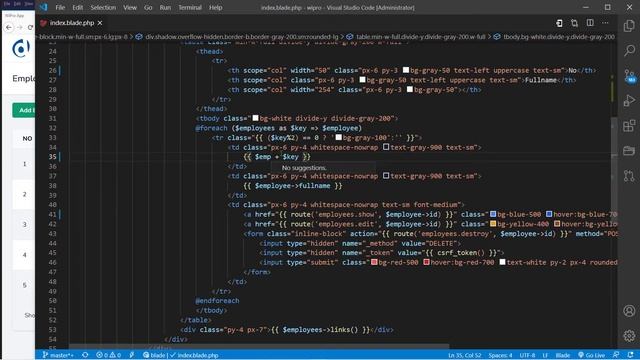Open the Source Control view
640x360 pixels.
629,76
